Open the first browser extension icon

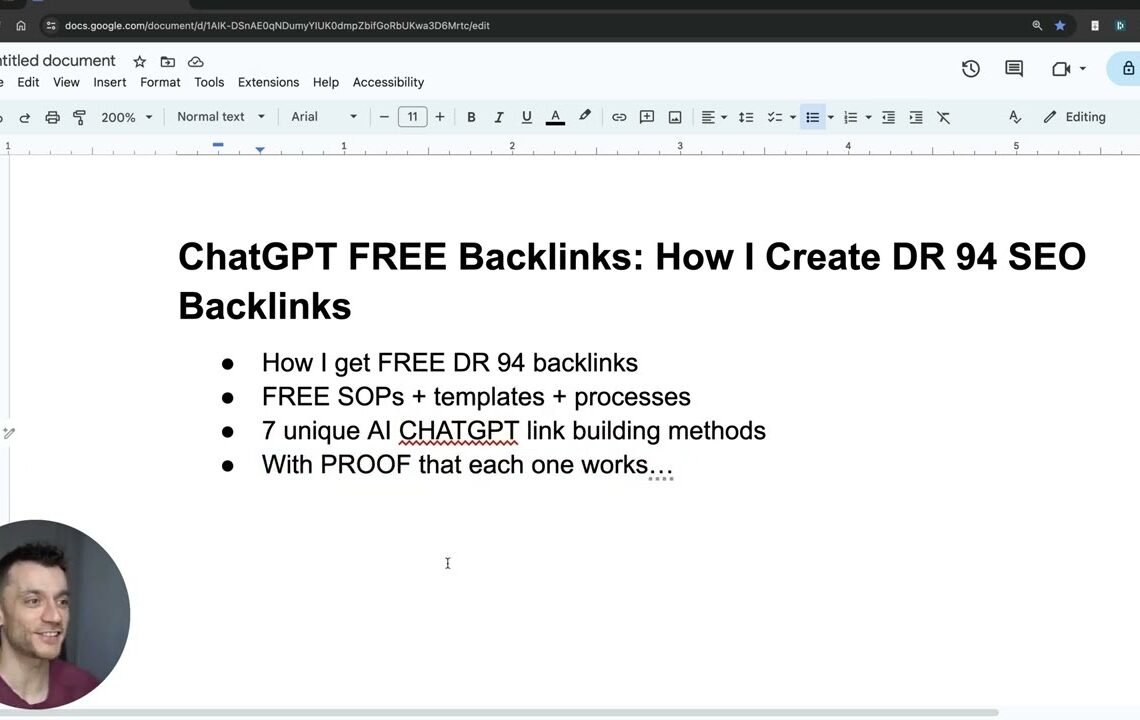pyautogui.click(x=1095, y=25)
